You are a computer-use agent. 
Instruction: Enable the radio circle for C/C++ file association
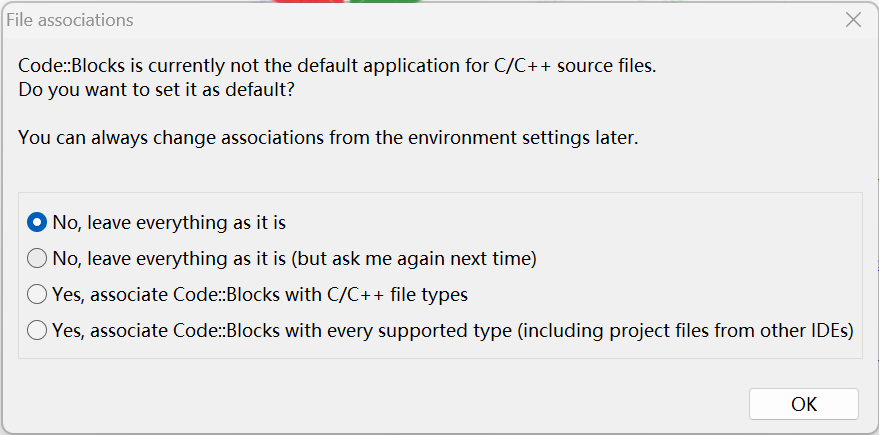click(37, 295)
